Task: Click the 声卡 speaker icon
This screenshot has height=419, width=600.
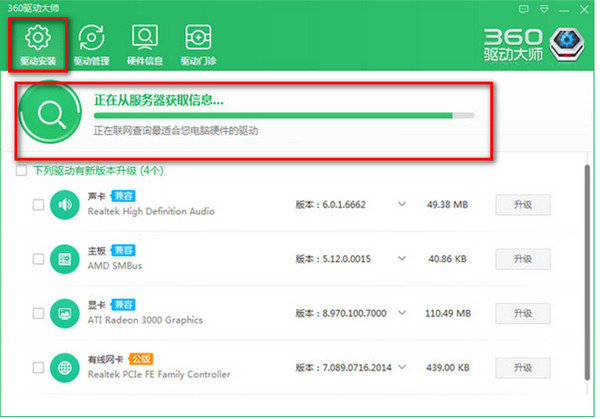Action: pos(65,205)
